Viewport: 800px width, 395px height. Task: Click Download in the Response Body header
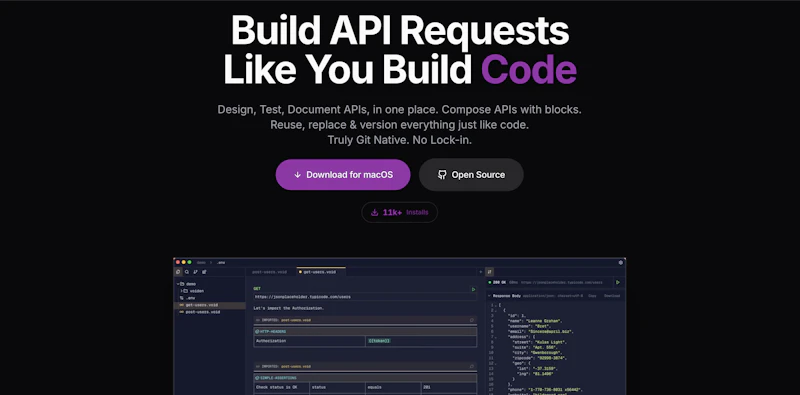pyautogui.click(x=612, y=295)
